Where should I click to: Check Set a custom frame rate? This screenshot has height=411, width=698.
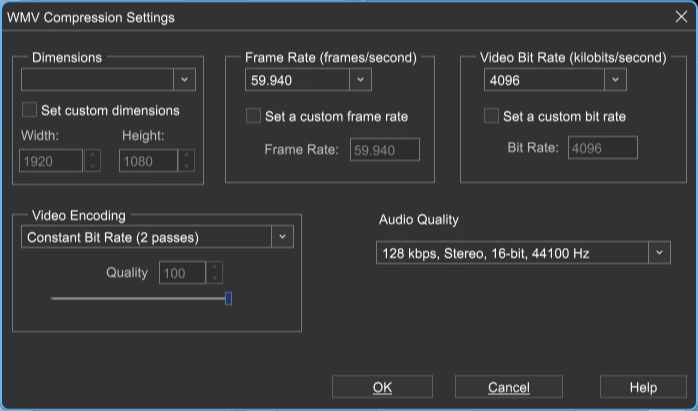point(253,116)
